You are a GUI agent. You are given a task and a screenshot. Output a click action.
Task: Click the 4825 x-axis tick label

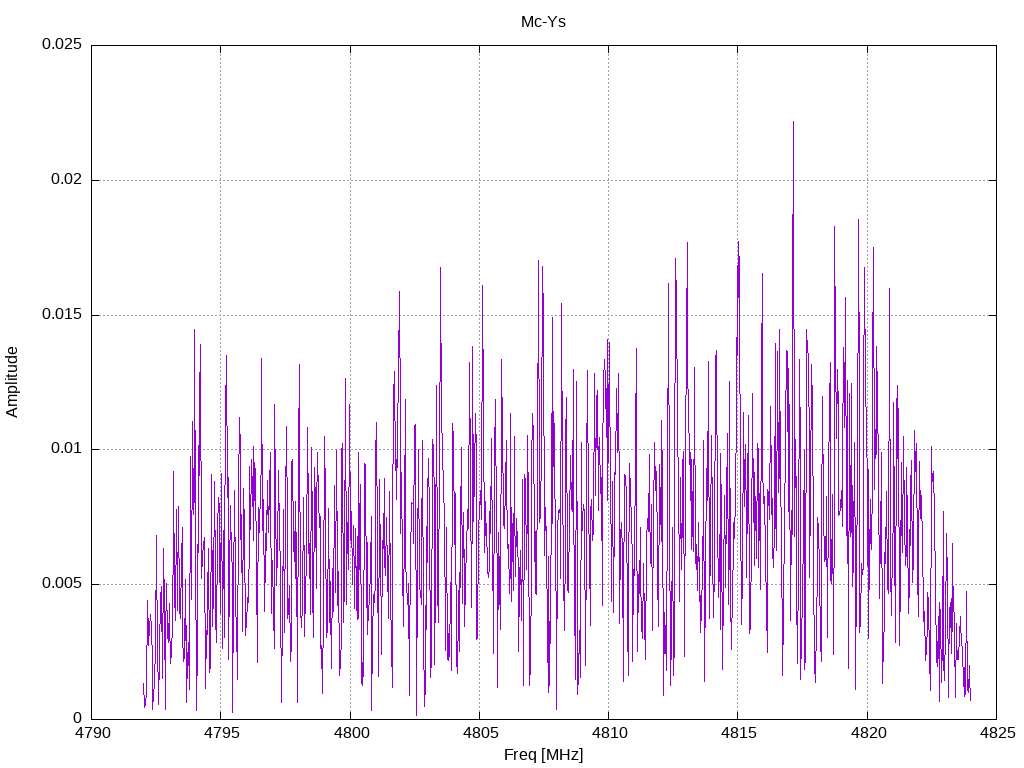pos(997,733)
